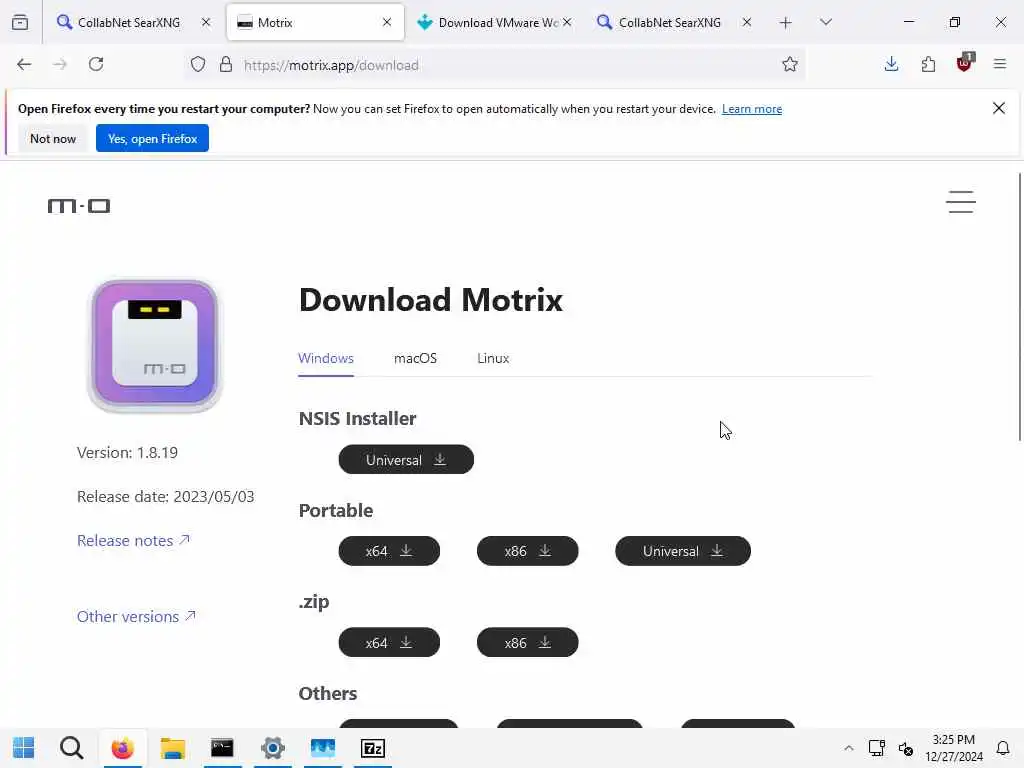This screenshot has height=768, width=1024.
Task: Download the Portable x86 build
Action: click(x=528, y=551)
